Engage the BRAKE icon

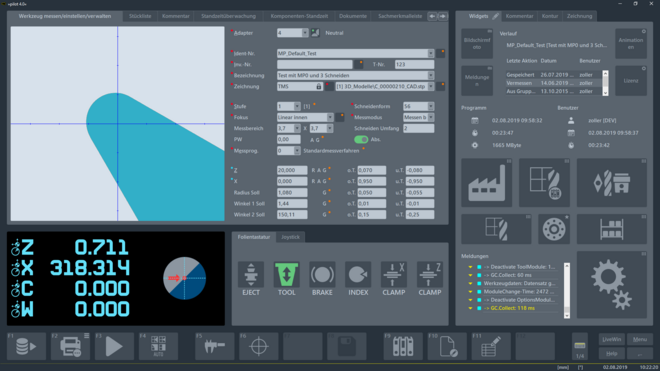click(322, 275)
